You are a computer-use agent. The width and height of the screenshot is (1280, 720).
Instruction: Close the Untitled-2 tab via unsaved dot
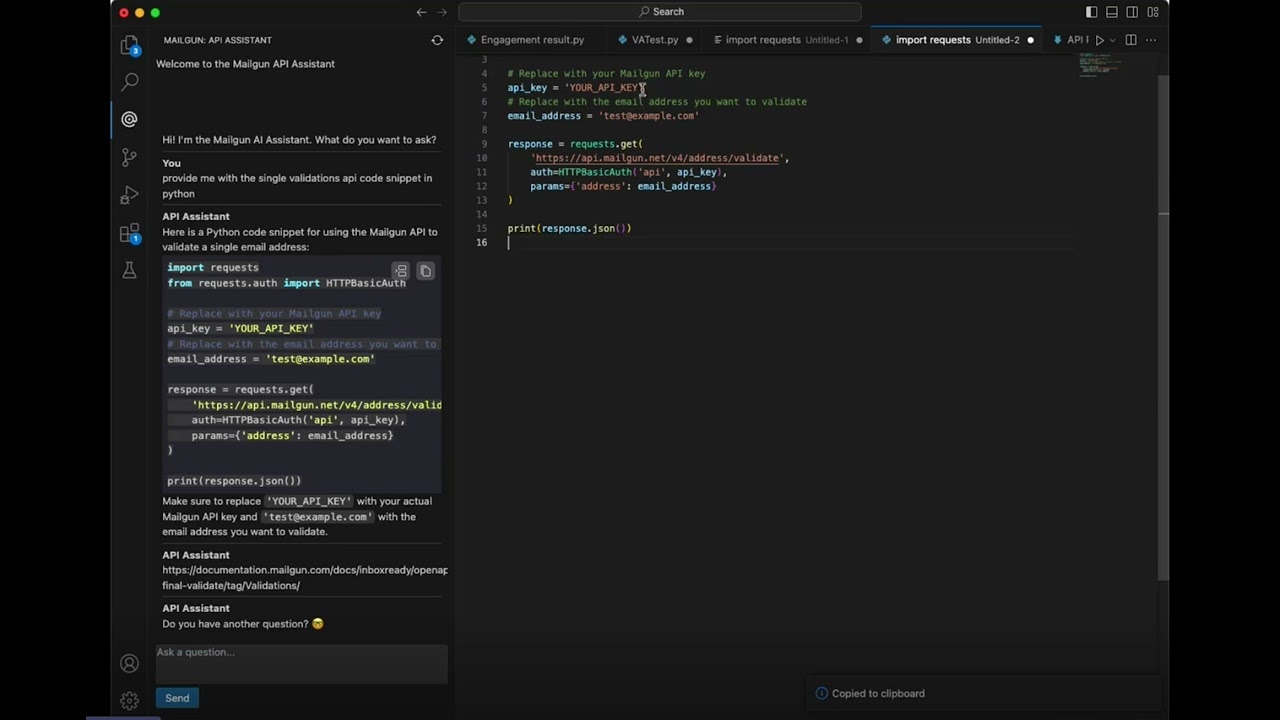(x=1030, y=40)
